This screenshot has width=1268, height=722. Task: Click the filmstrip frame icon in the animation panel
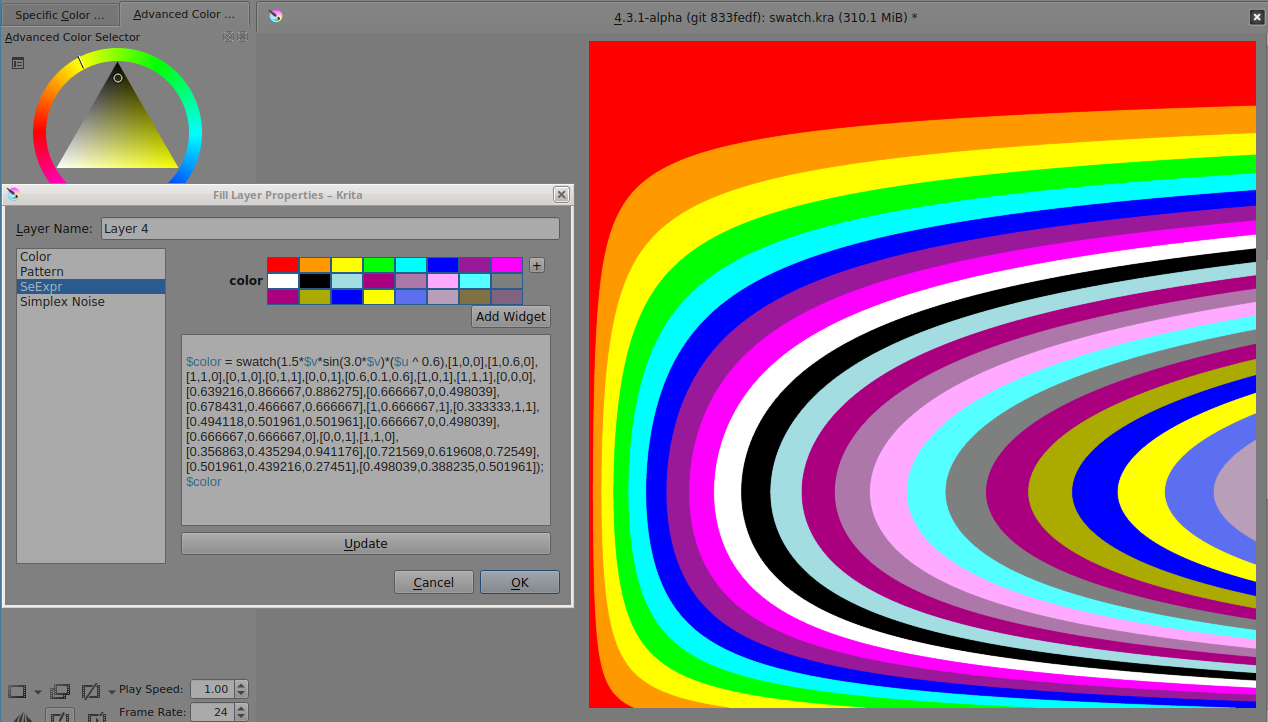coord(17,691)
